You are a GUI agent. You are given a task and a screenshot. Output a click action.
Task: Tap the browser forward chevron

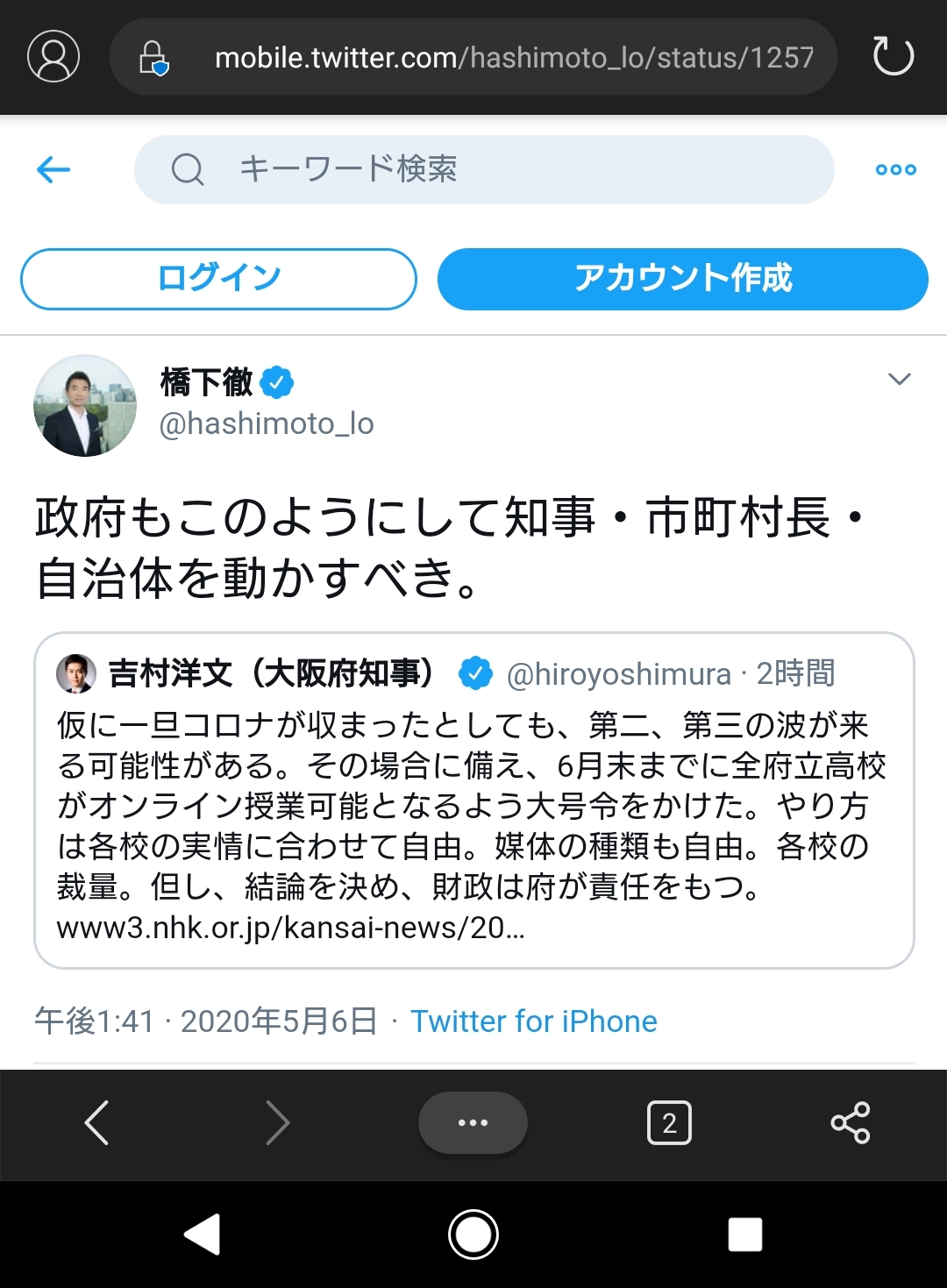click(277, 1122)
